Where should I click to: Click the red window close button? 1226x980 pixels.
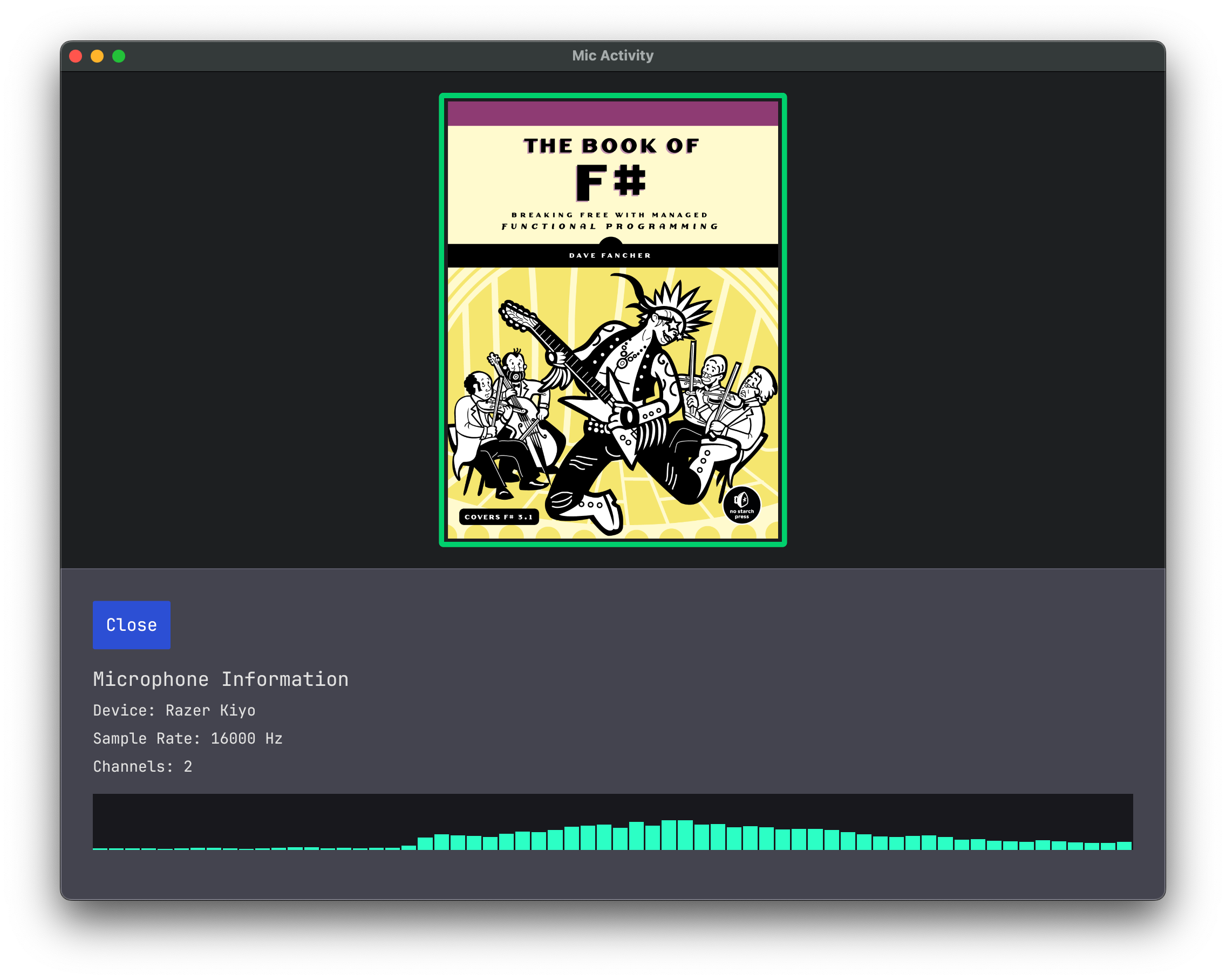76,56
